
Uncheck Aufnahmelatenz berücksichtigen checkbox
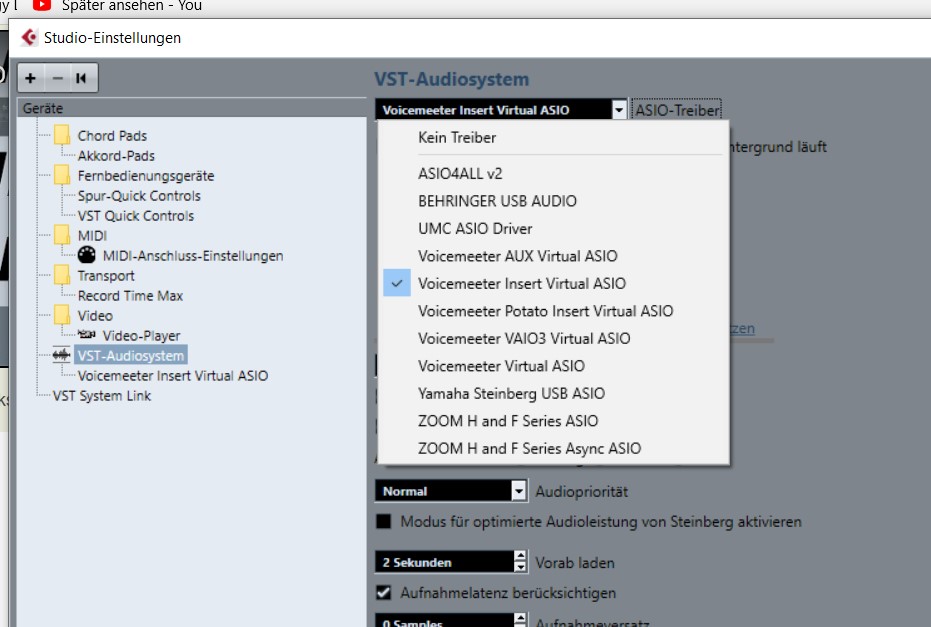pos(383,593)
